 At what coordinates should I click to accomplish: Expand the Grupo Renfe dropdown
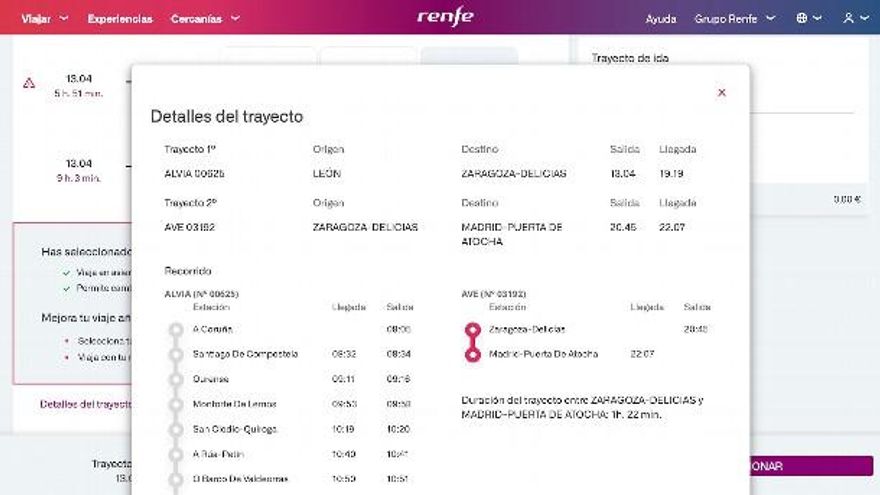735,18
